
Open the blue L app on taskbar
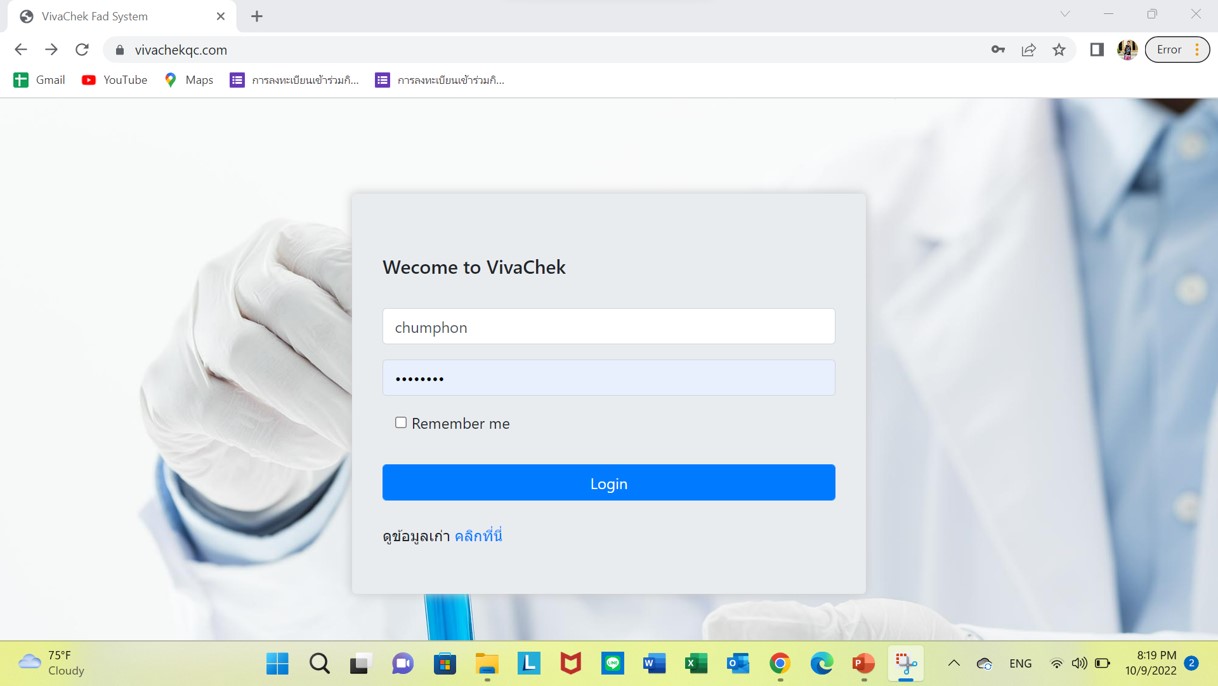point(529,663)
